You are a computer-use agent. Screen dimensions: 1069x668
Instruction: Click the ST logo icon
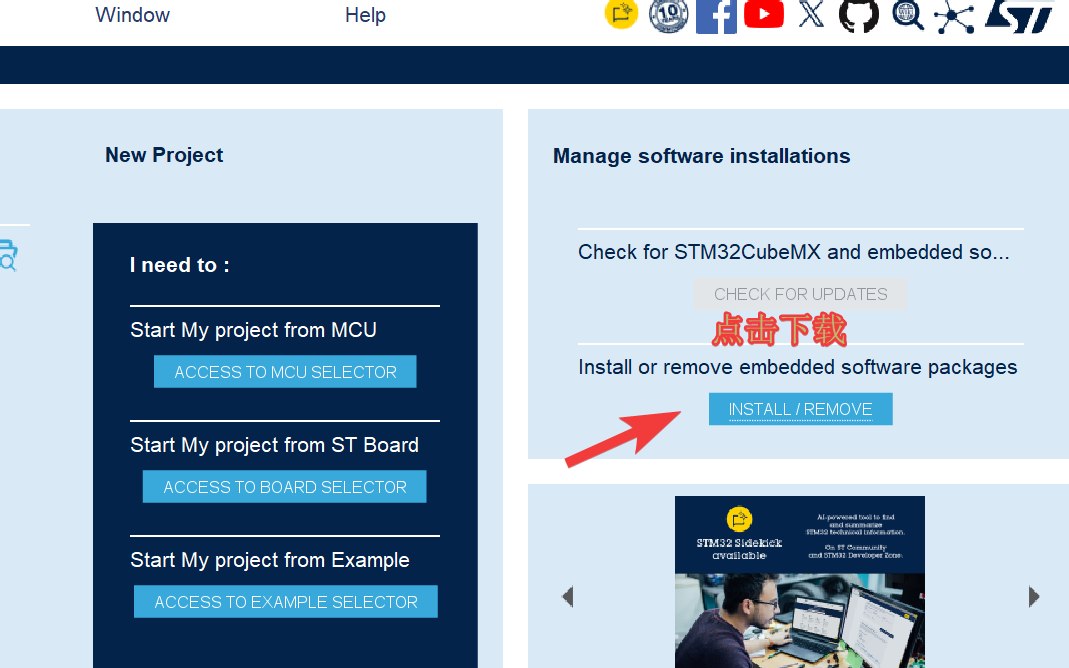coord(1019,16)
